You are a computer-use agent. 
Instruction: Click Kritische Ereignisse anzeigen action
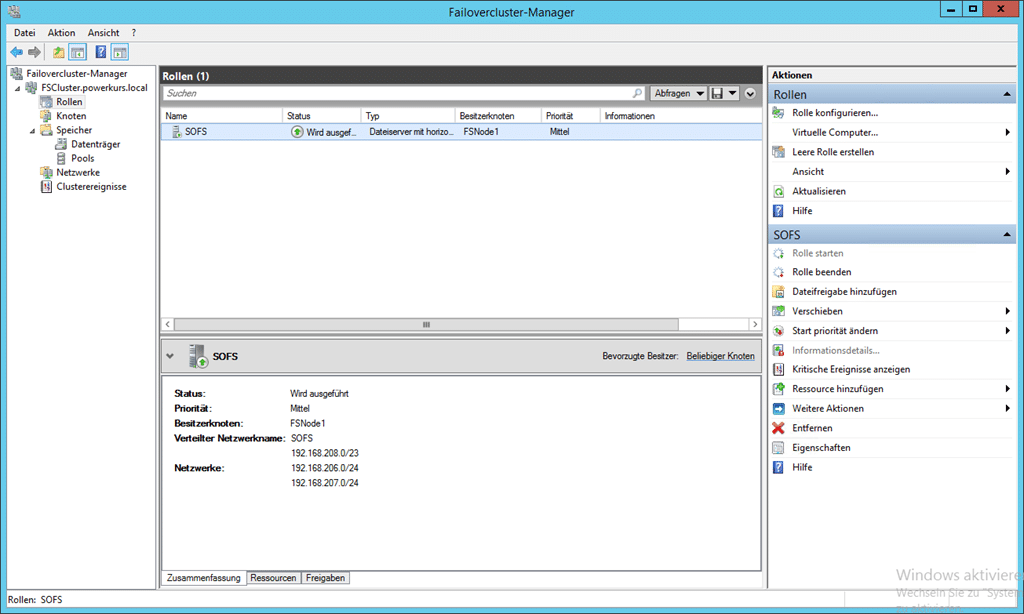pyautogui.click(x=851, y=370)
